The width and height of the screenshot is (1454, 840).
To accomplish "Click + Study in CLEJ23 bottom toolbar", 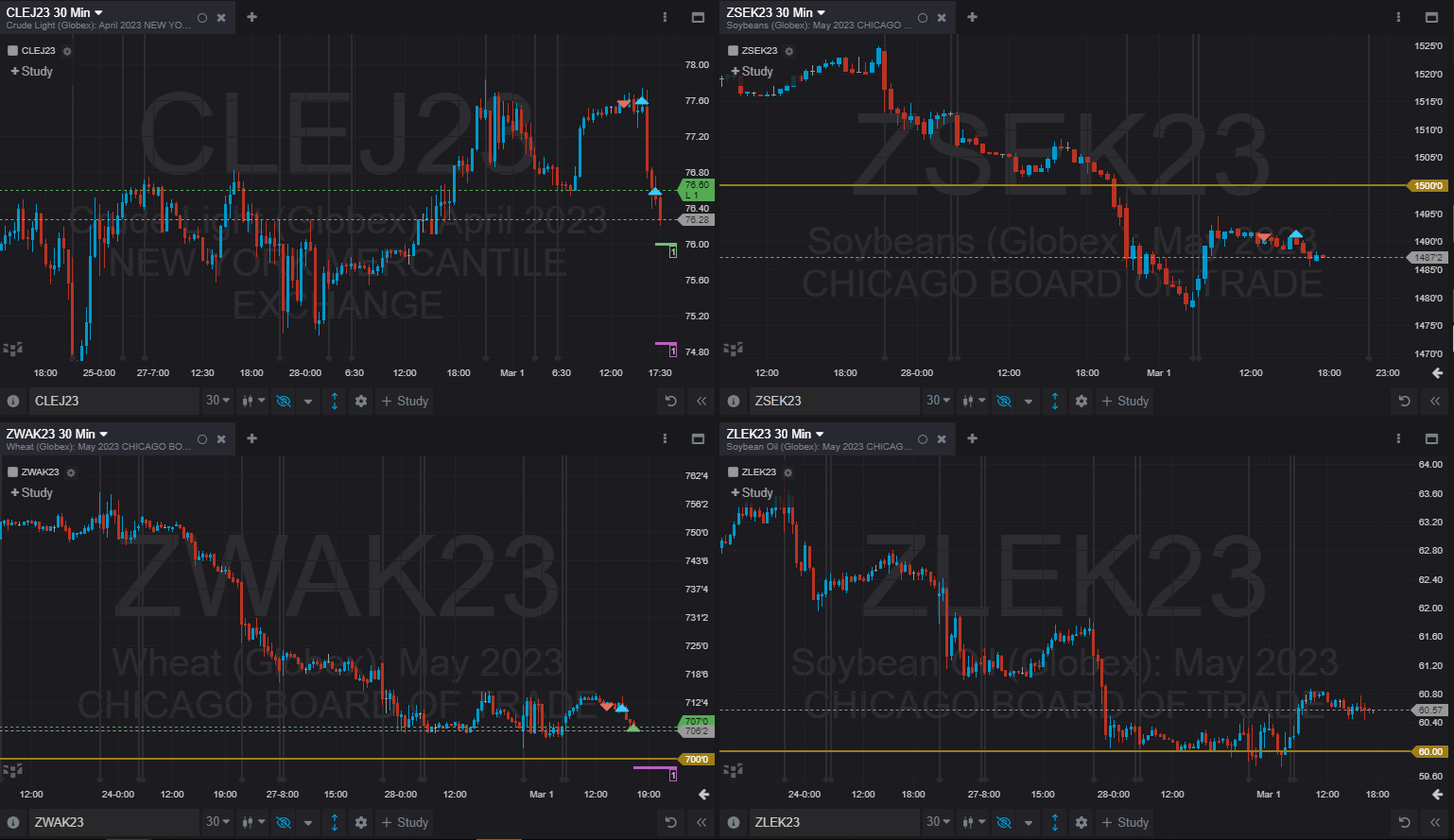I will 405,401.
